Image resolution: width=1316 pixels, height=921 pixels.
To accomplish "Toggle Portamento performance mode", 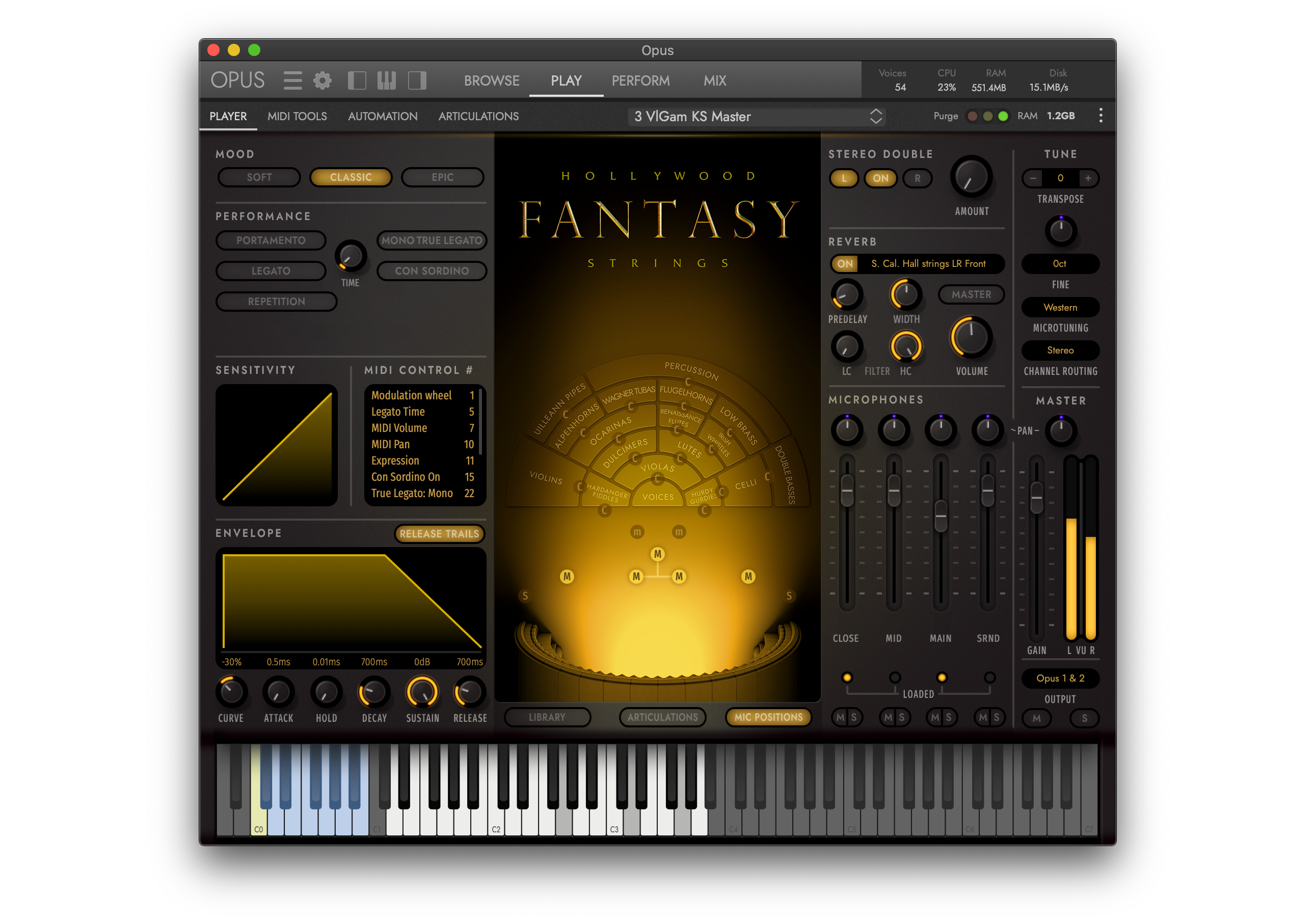I will 271,240.
